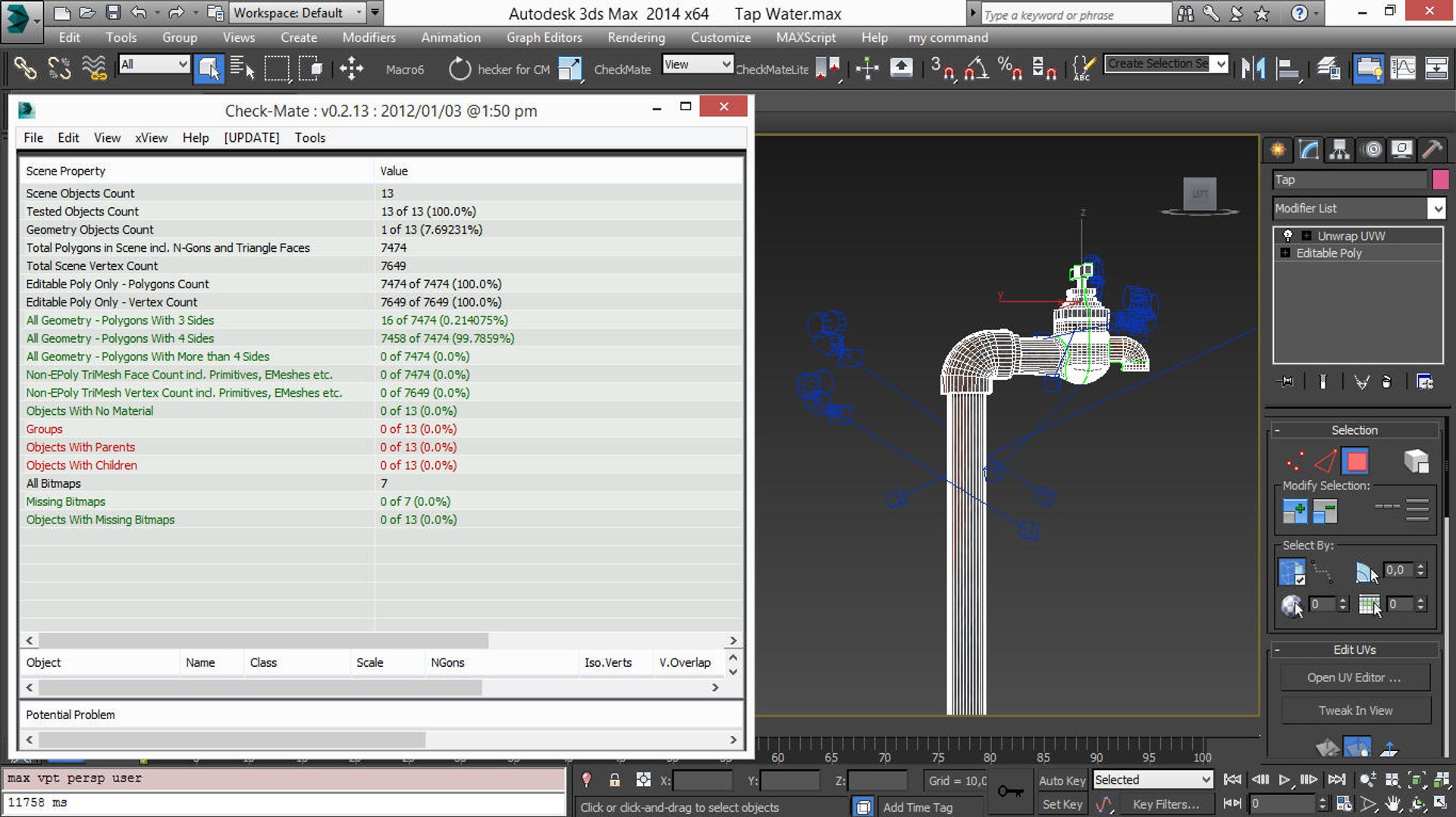Click Edit Named Selection Sets icon
Screen dimensions: 1456x817
coord(1084,68)
